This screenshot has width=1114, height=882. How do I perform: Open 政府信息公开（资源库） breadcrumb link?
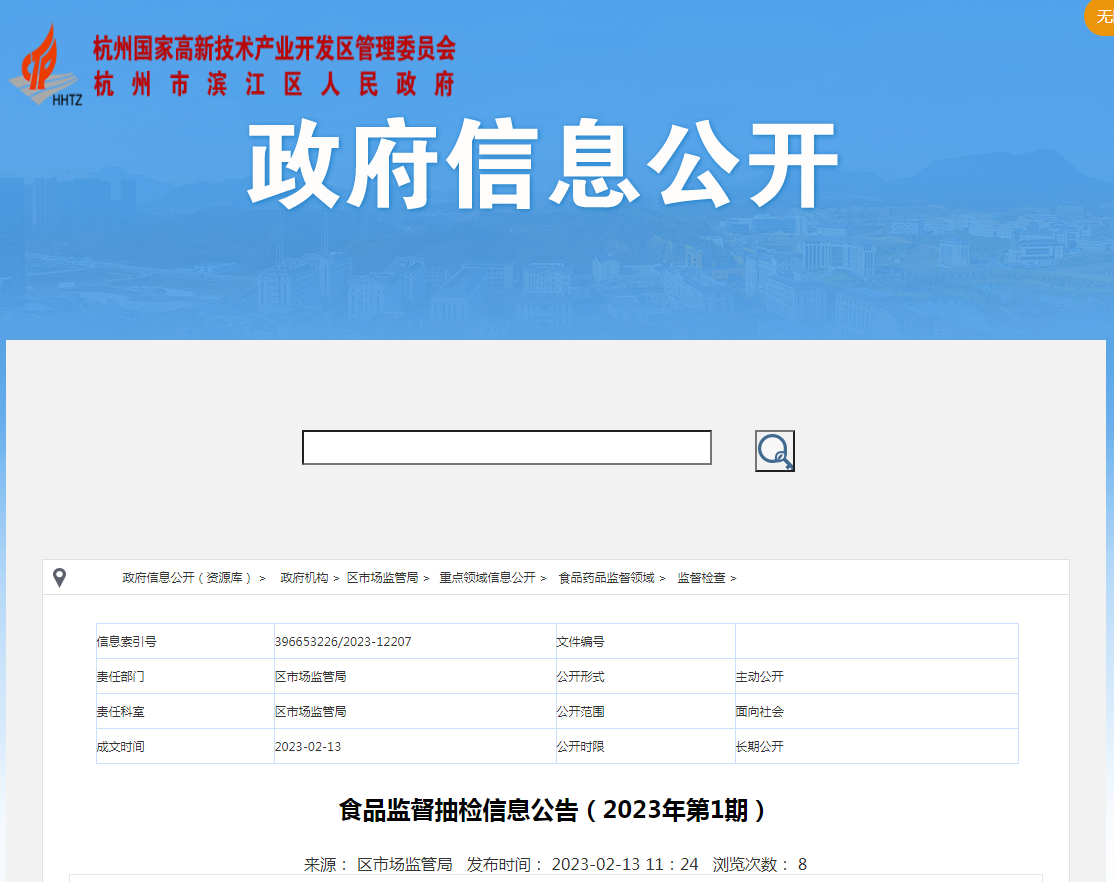[x=187, y=578]
